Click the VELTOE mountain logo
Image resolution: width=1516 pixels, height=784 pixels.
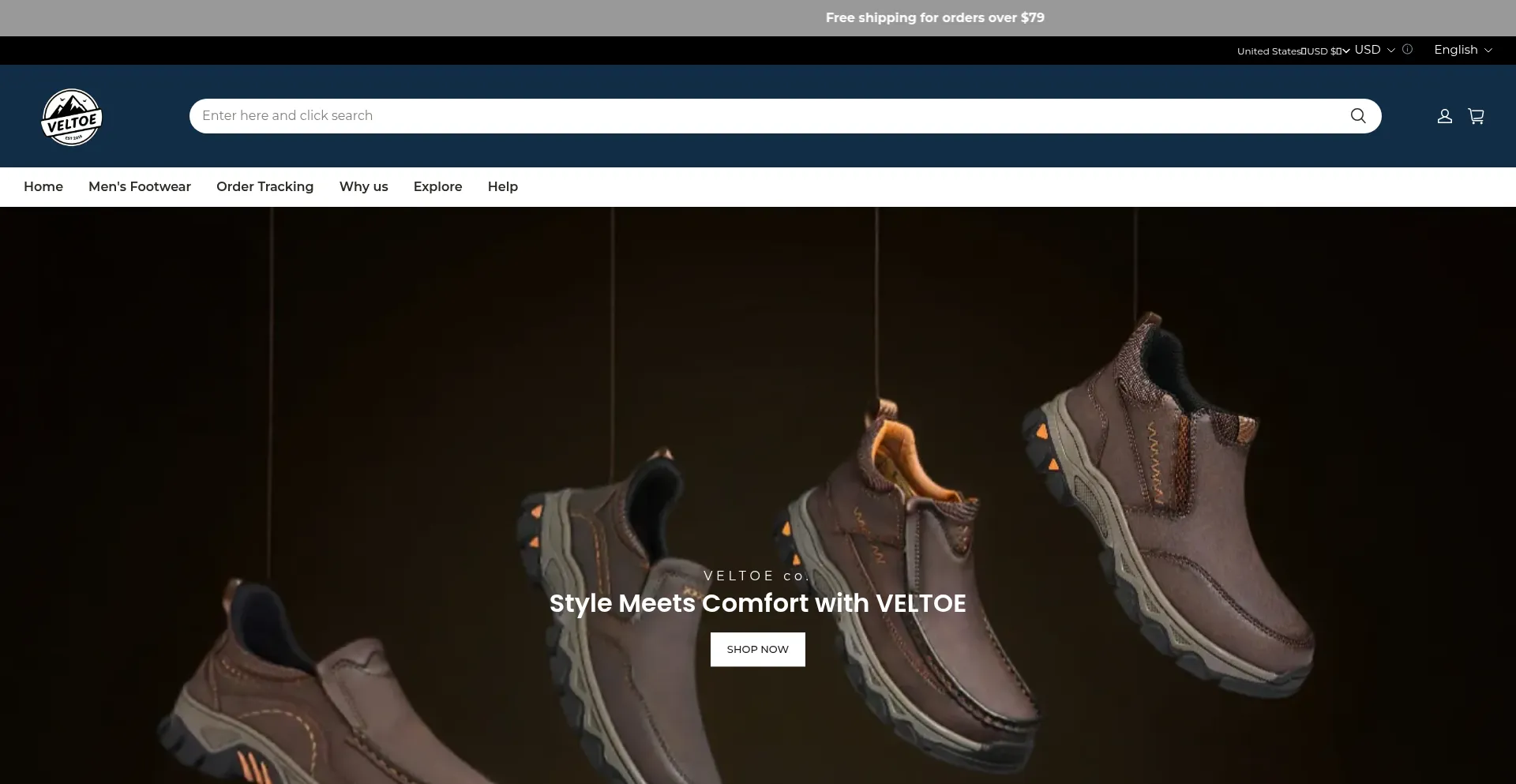pos(72,117)
